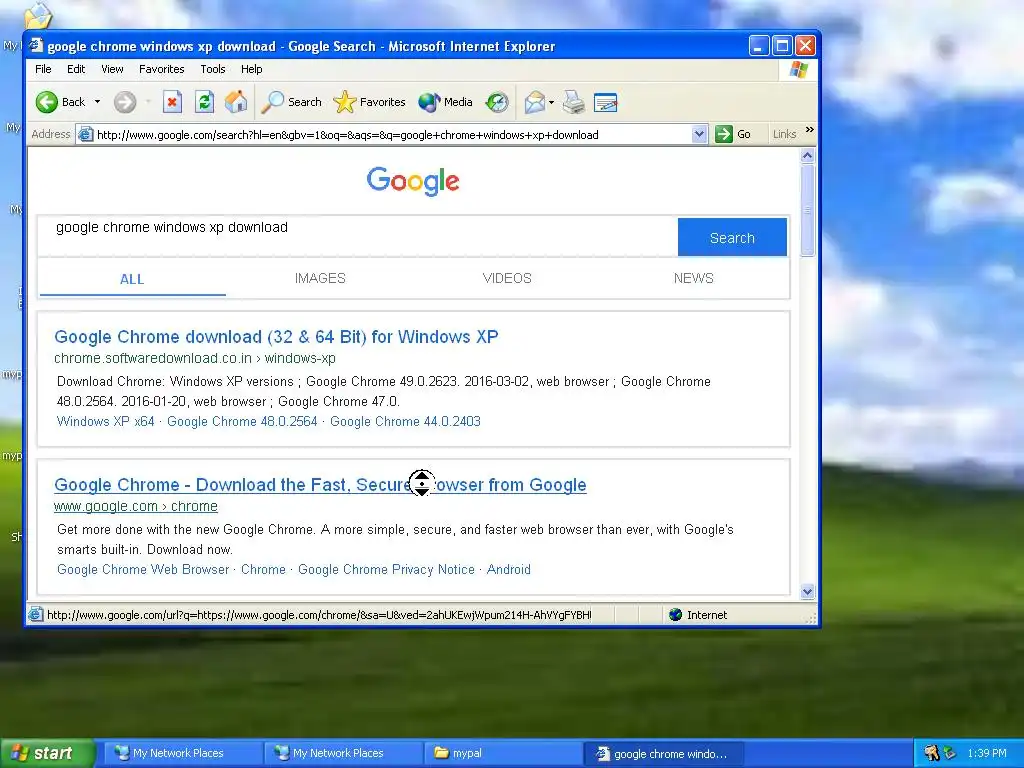Open the Back history dropdown arrow
The image size is (1024, 768).
point(97,102)
